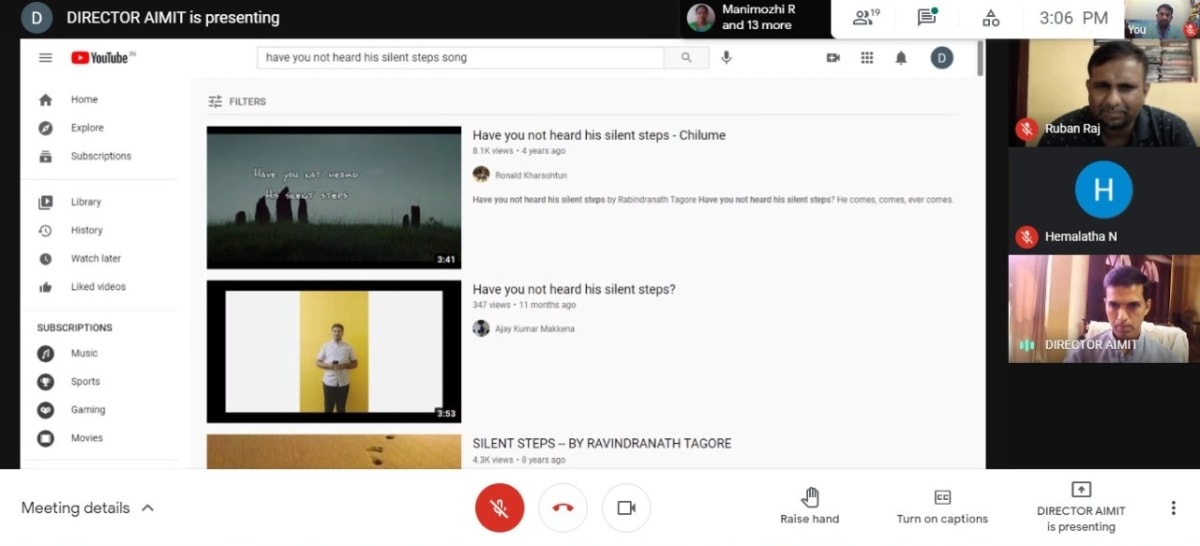Open the Meet chat messages icon

[928, 18]
